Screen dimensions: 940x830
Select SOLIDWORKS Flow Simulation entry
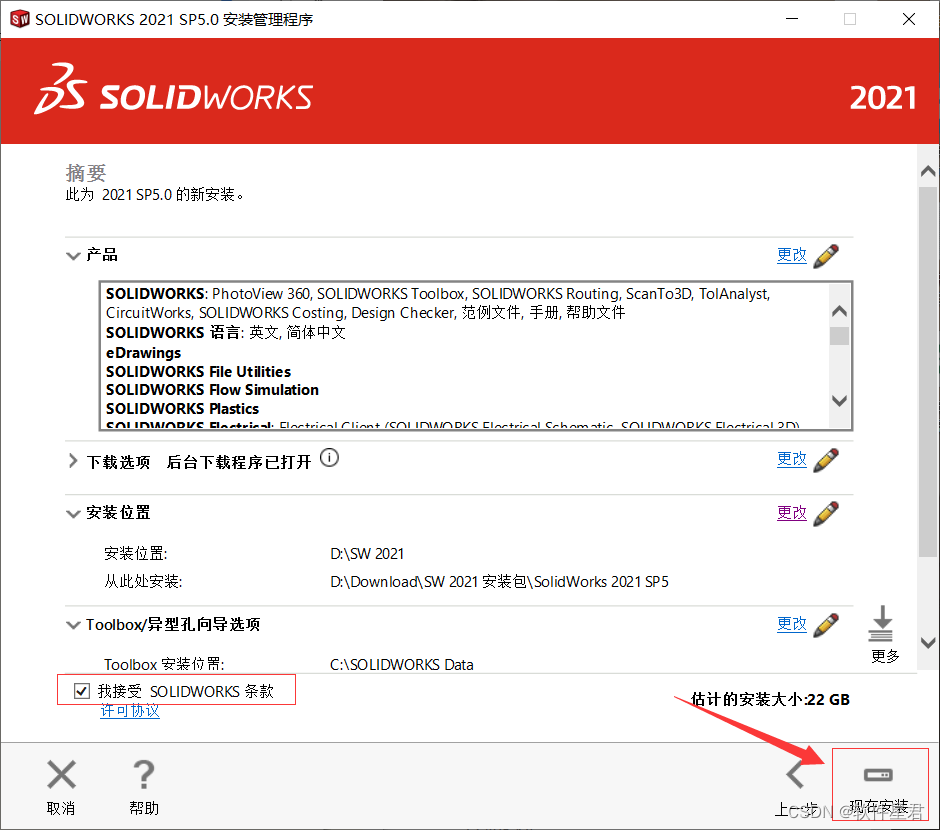(212, 390)
